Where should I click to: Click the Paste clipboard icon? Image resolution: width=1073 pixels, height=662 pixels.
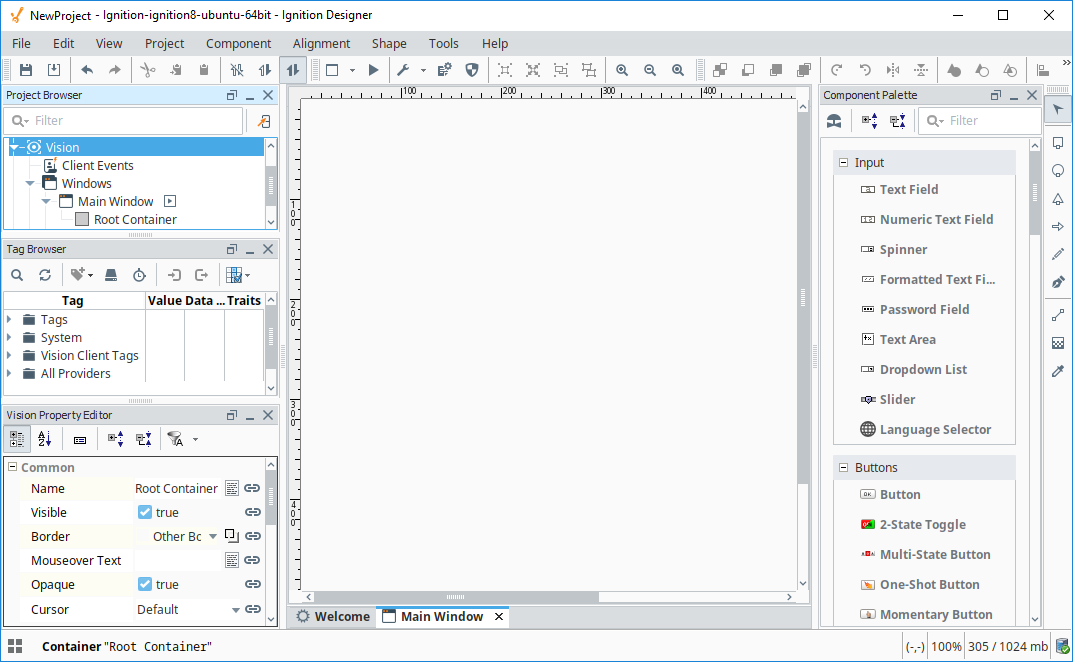203,70
